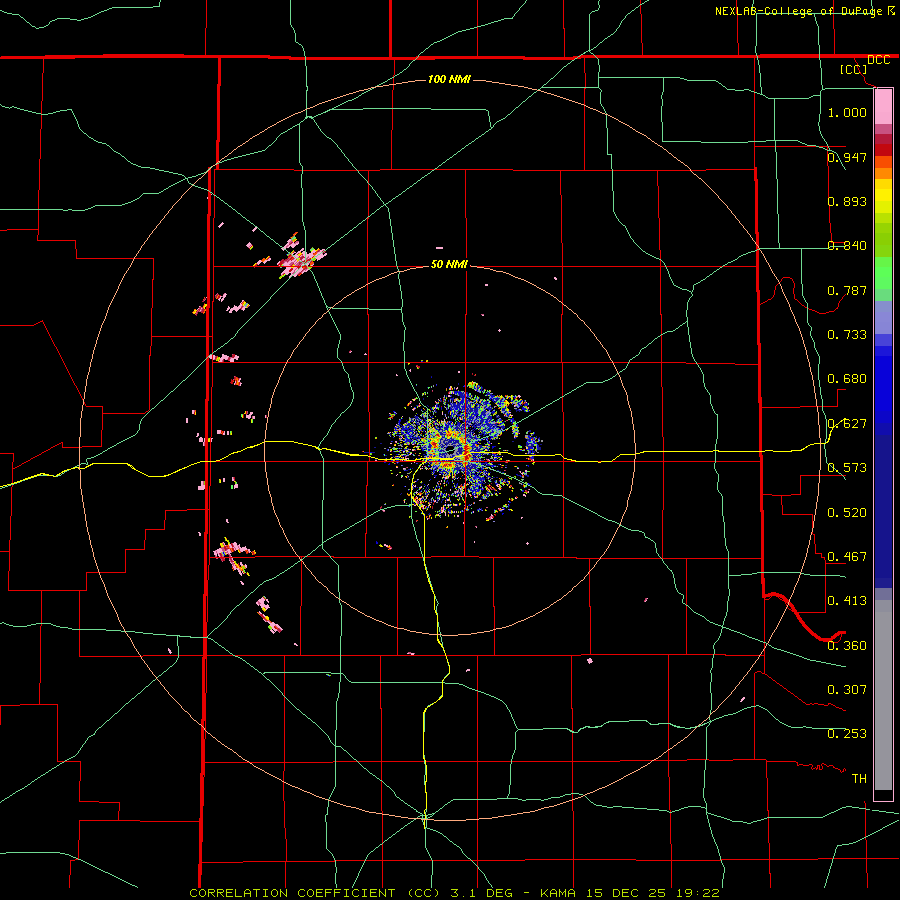Image resolution: width=900 pixels, height=900 pixels.
Task: Click the 50 NMI range ring label
Action: click(x=449, y=264)
